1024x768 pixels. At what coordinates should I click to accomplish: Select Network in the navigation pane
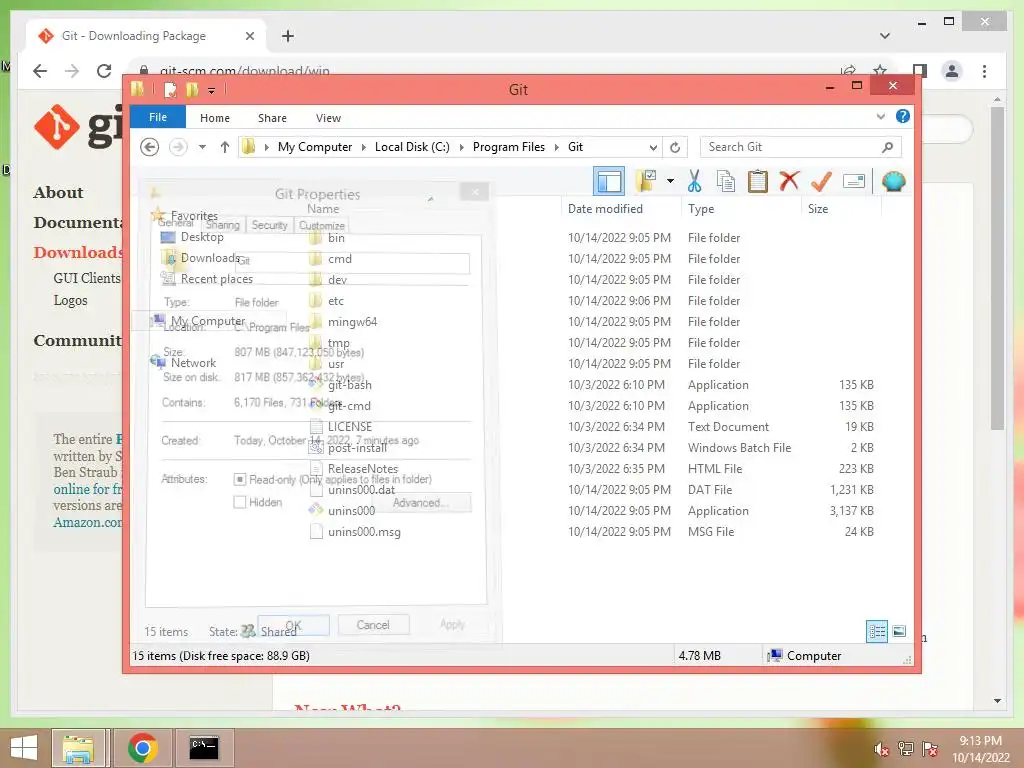pos(193,363)
